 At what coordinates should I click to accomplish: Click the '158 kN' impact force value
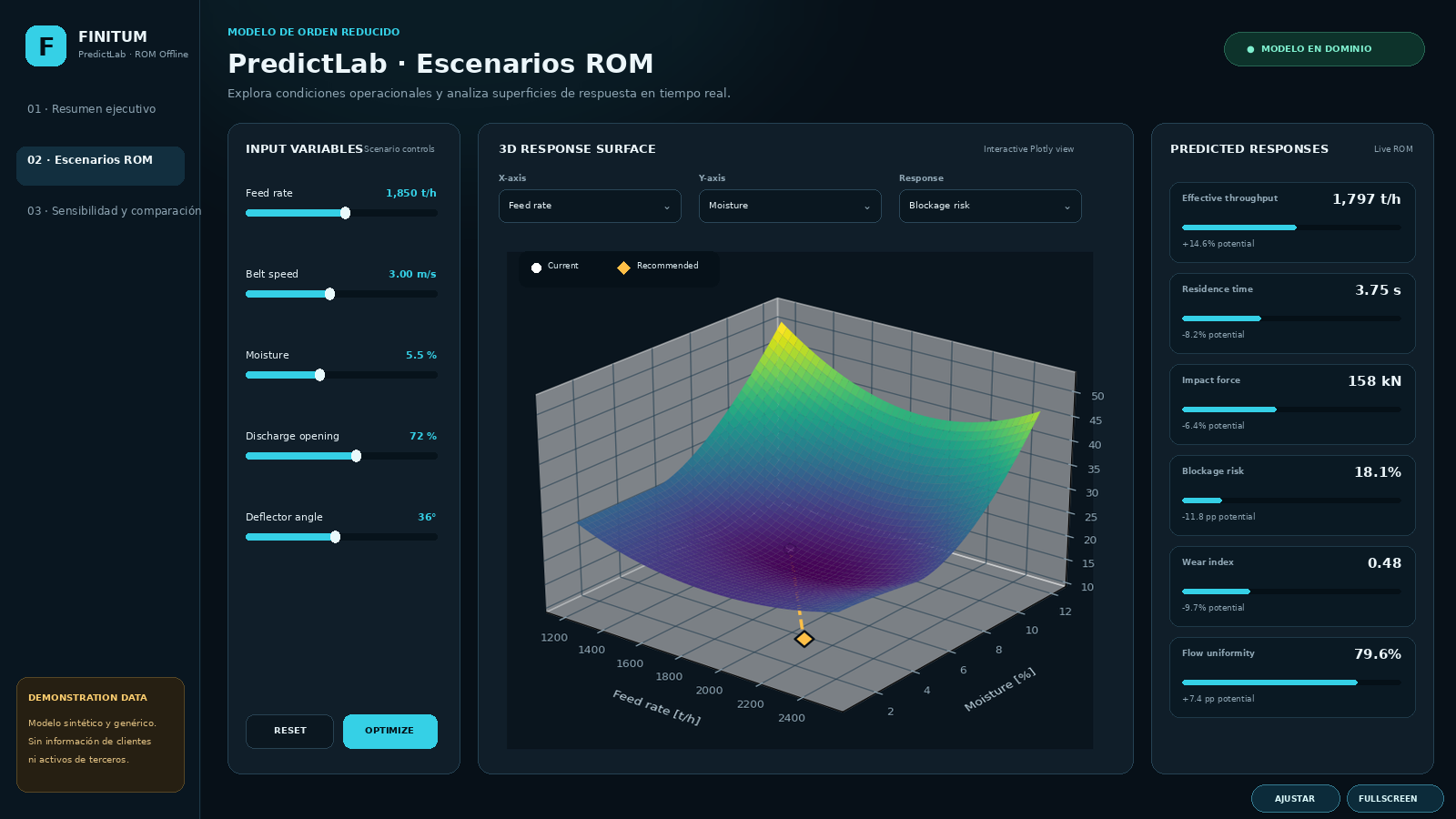click(x=1374, y=381)
